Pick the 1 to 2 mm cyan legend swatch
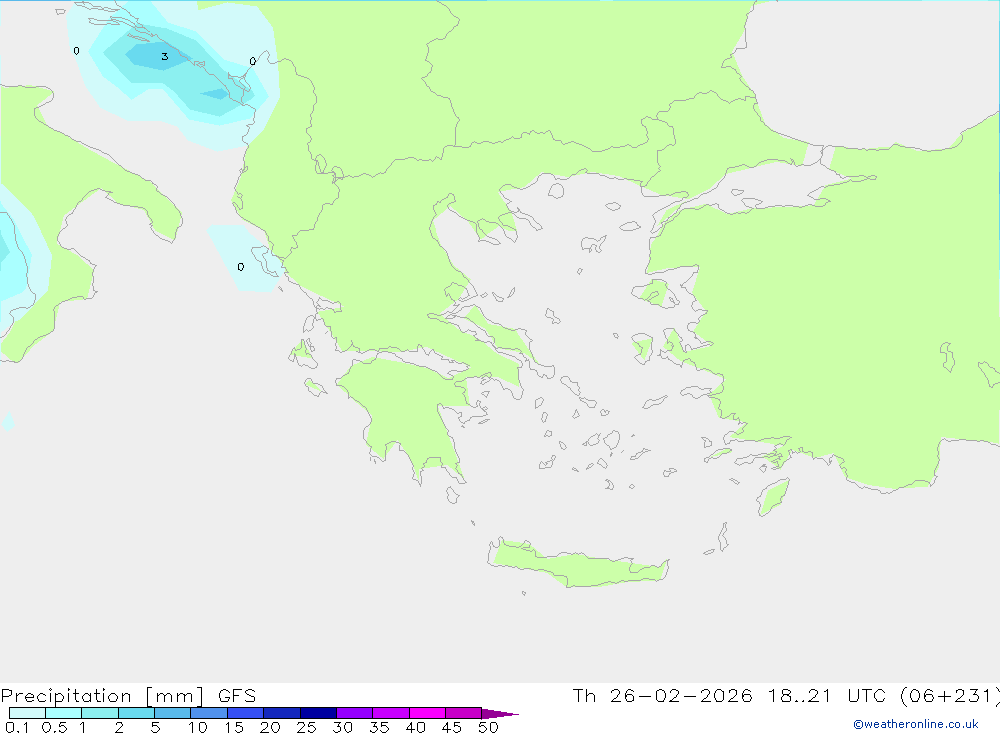Screen dimensions: 1000x733 pyautogui.click(x=100, y=713)
